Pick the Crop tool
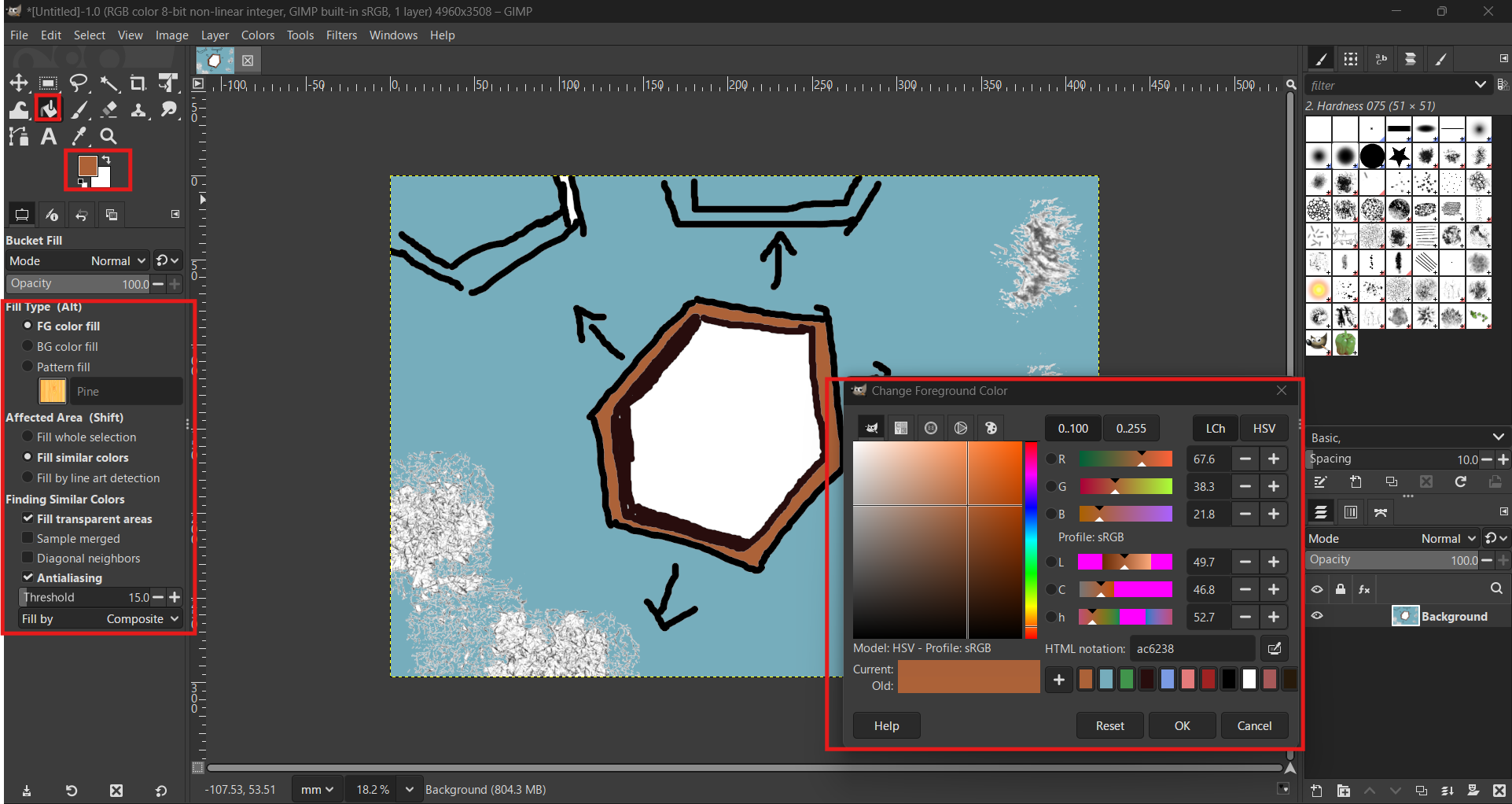1512x804 pixels. (138, 83)
